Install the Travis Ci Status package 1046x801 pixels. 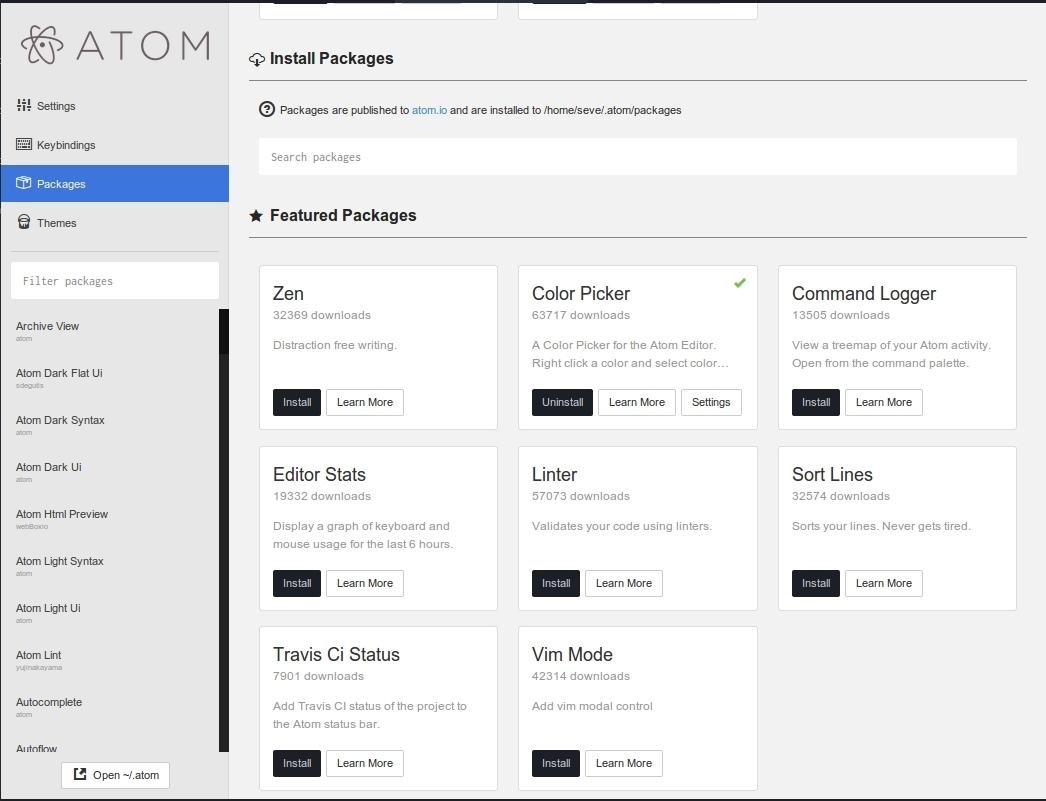click(x=297, y=763)
